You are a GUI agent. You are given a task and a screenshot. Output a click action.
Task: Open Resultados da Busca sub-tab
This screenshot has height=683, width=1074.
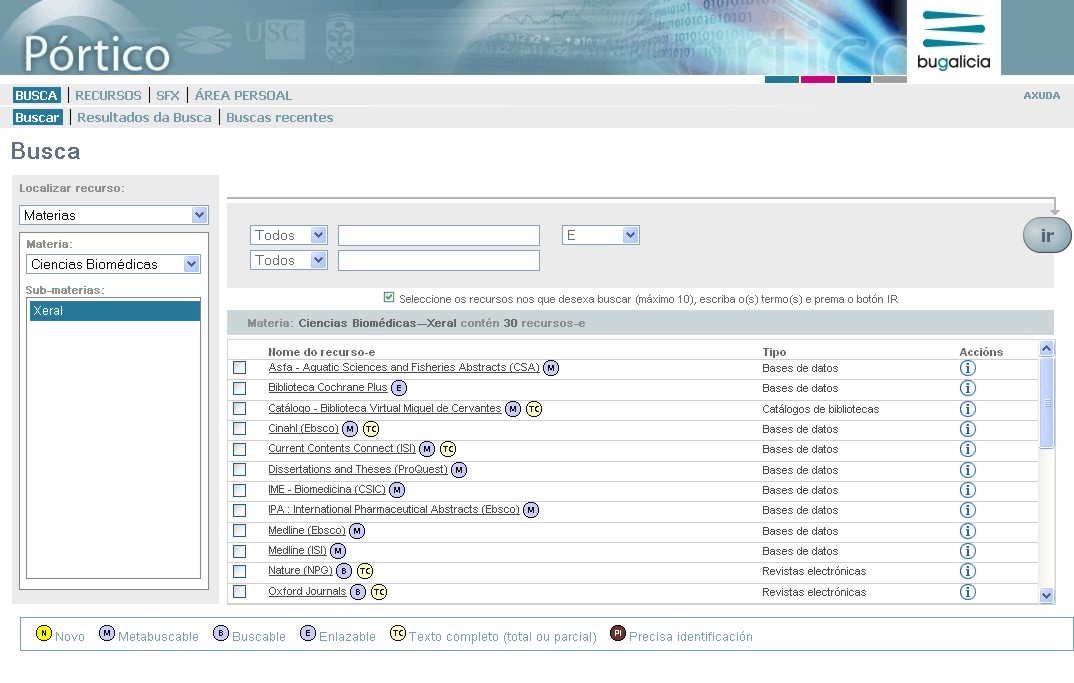point(144,117)
